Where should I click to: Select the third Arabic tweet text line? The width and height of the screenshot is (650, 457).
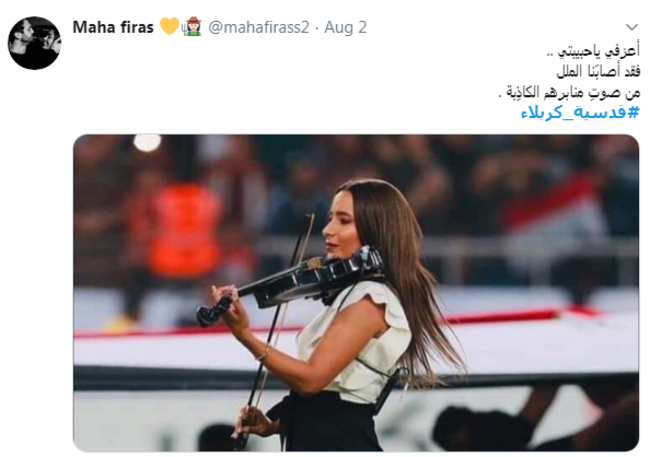(x=569, y=92)
